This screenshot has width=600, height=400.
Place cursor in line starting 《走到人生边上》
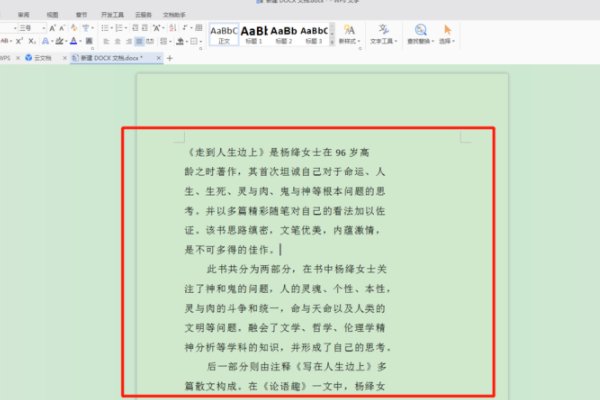pyautogui.click(x=277, y=152)
